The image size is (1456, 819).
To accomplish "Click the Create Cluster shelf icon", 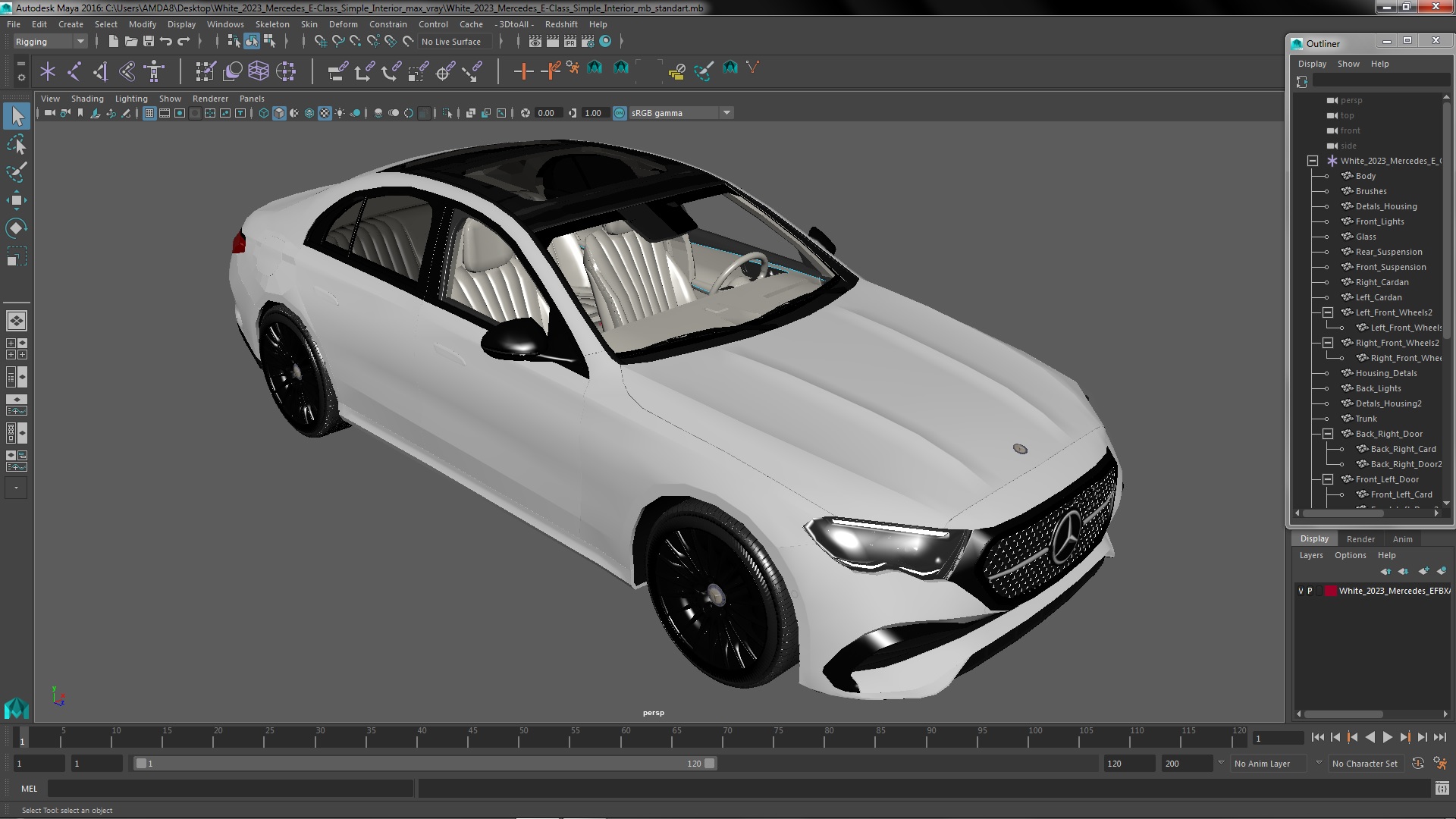I will coord(286,71).
